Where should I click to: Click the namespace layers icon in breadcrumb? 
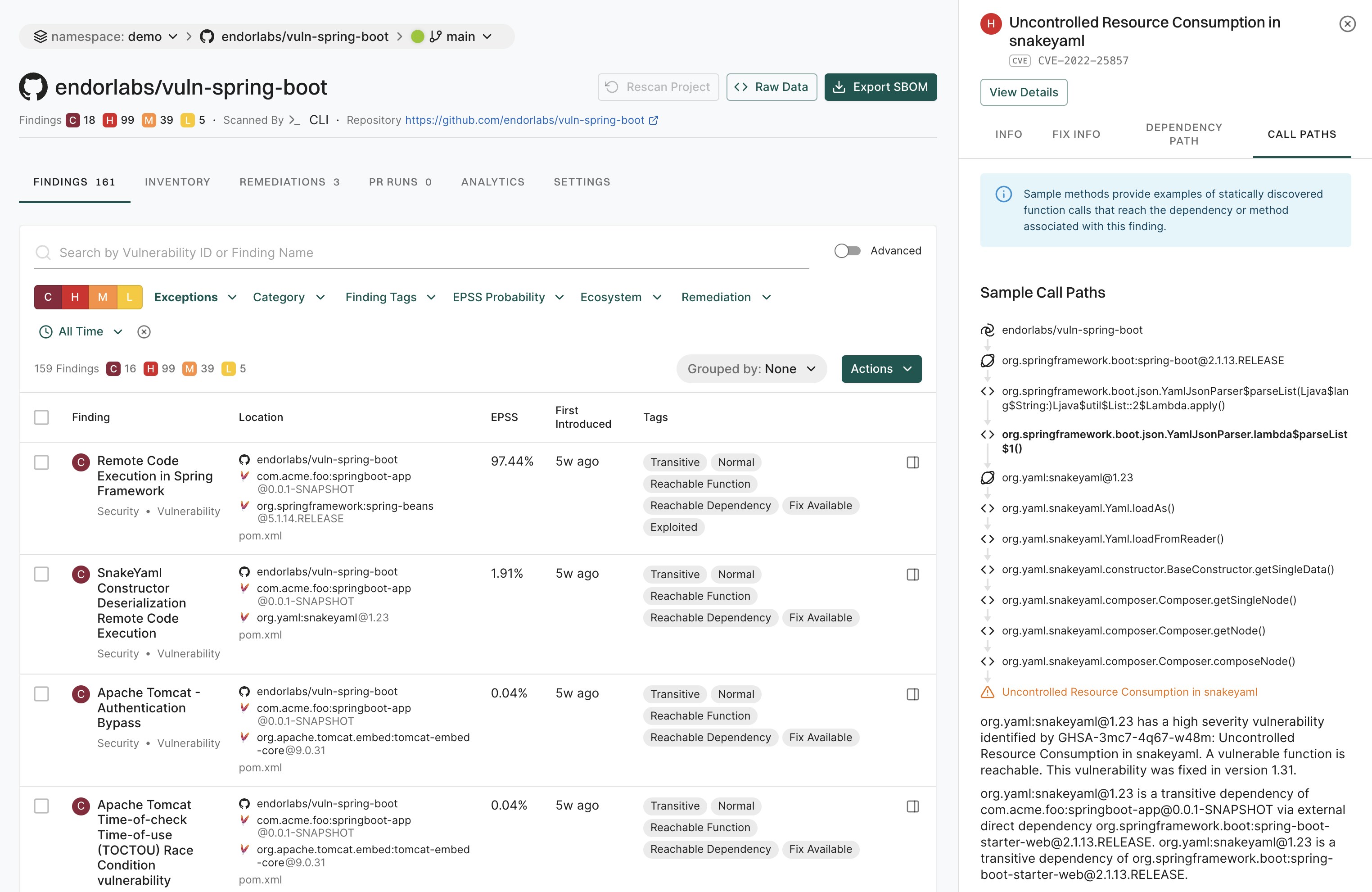tap(40, 36)
